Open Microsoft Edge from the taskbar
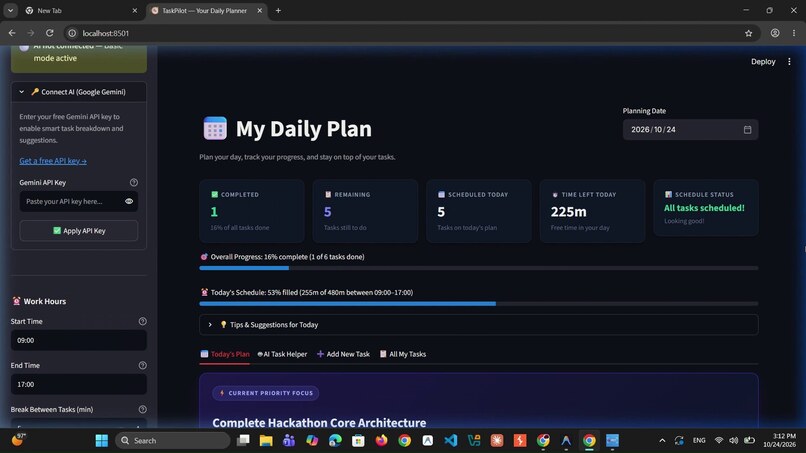This screenshot has width=806, height=453. (x=335, y=441)
